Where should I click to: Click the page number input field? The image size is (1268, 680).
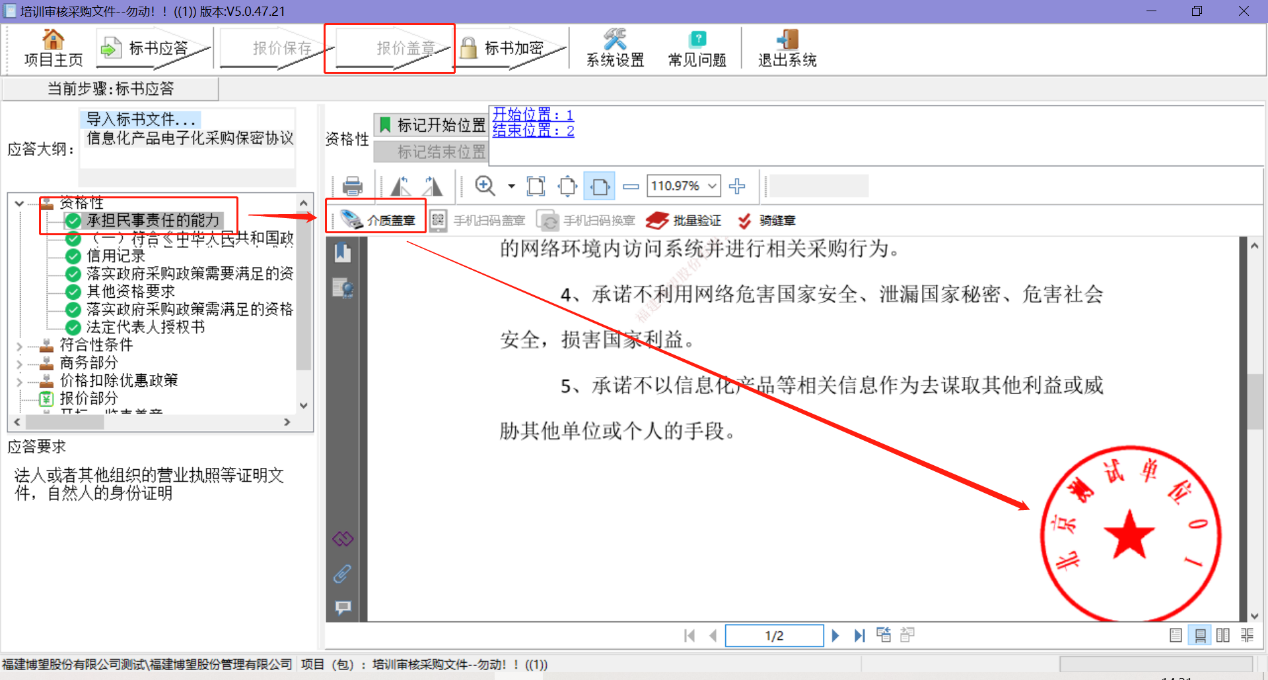[x=773, y=636]
